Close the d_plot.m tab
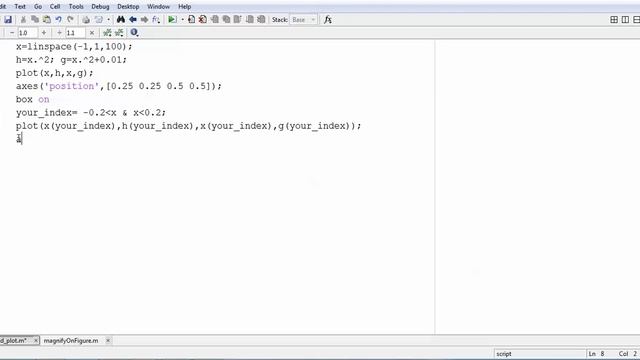 click(36, 340)
